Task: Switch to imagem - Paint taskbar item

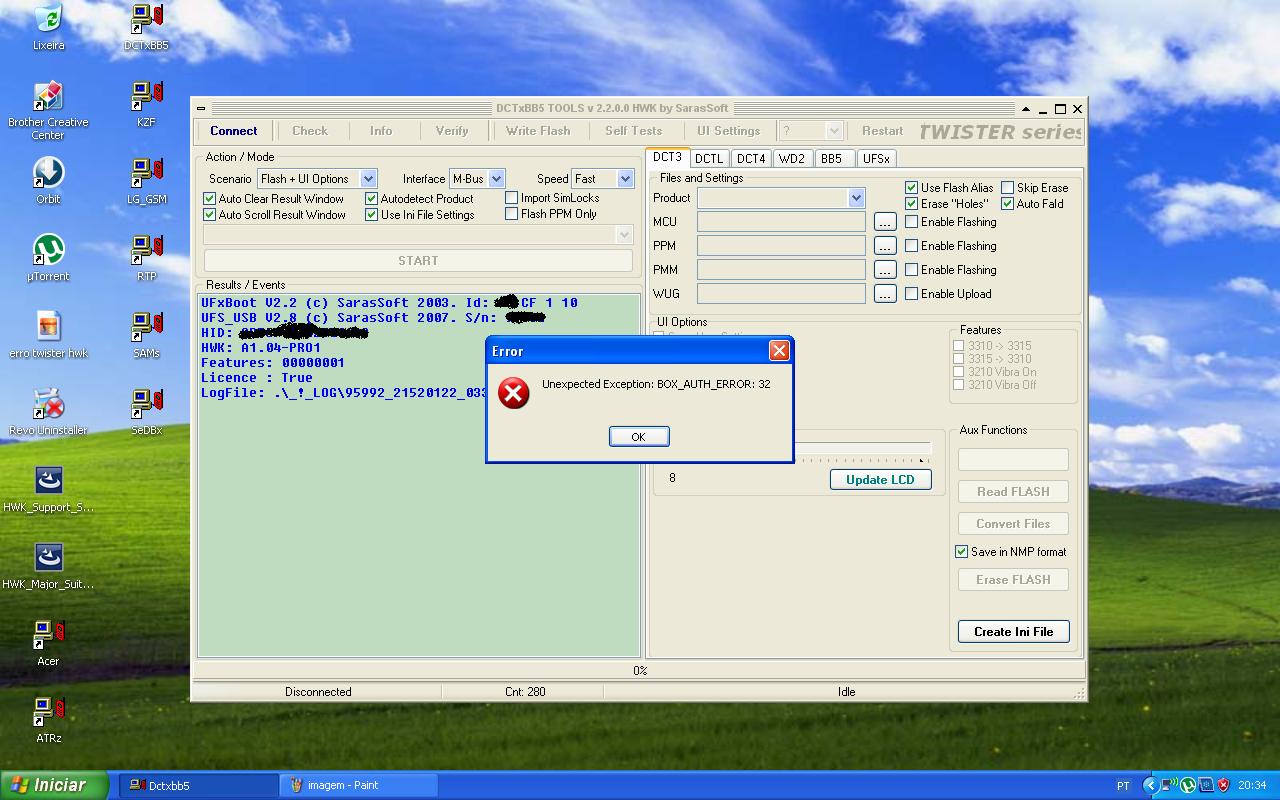Action: tap(356, 785)
